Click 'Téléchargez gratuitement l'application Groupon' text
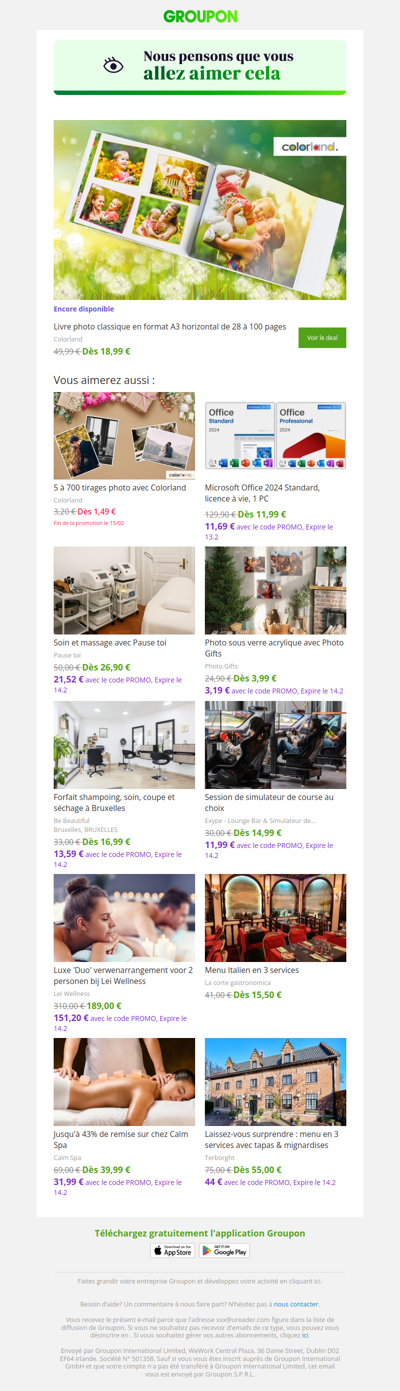Image resolution: width=400 pixels, height=1391 pixels. [200, 1233]
